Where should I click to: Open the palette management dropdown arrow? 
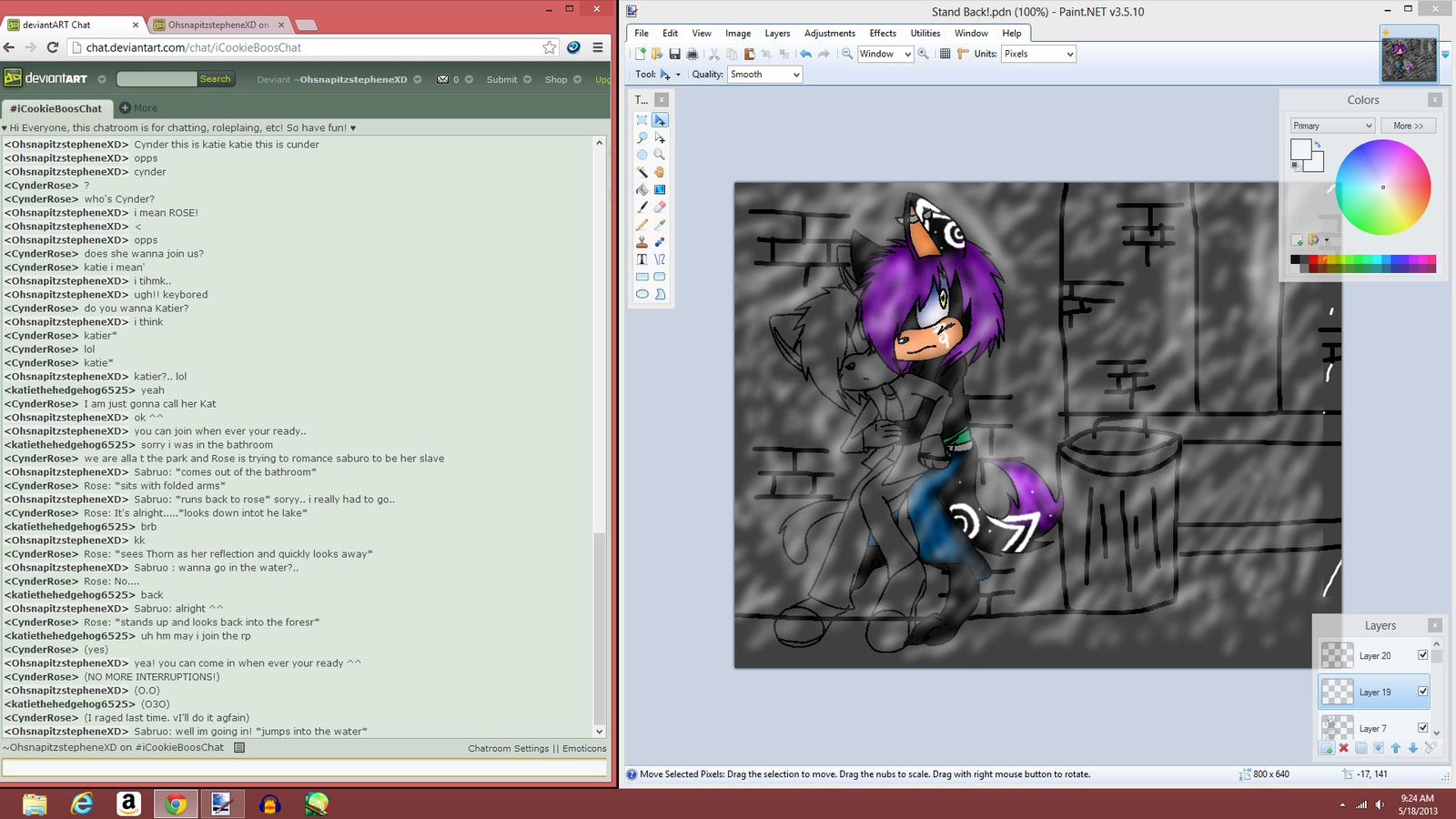(x=1327, y=240)
